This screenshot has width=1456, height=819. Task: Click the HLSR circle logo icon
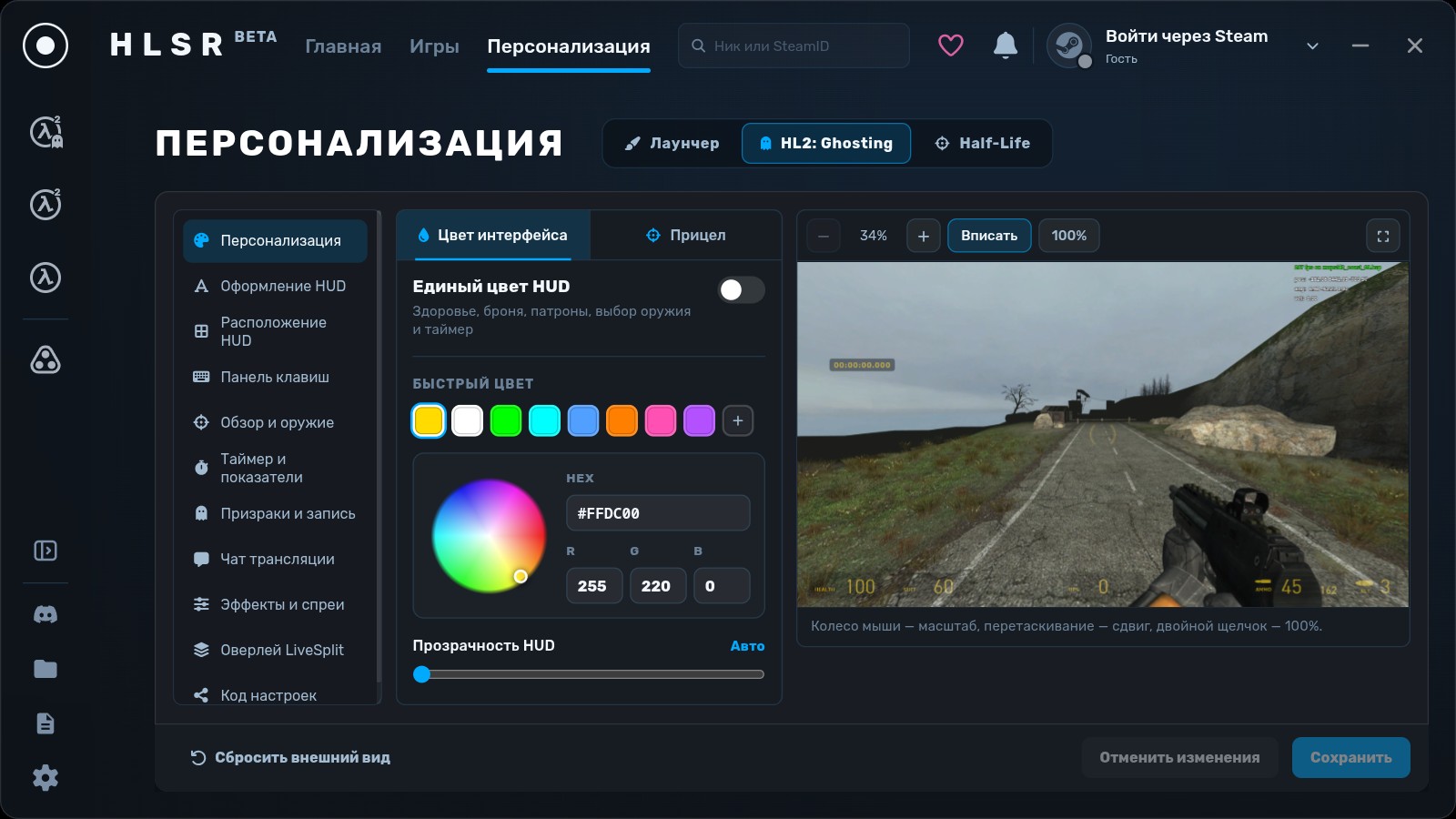(45, 45)
